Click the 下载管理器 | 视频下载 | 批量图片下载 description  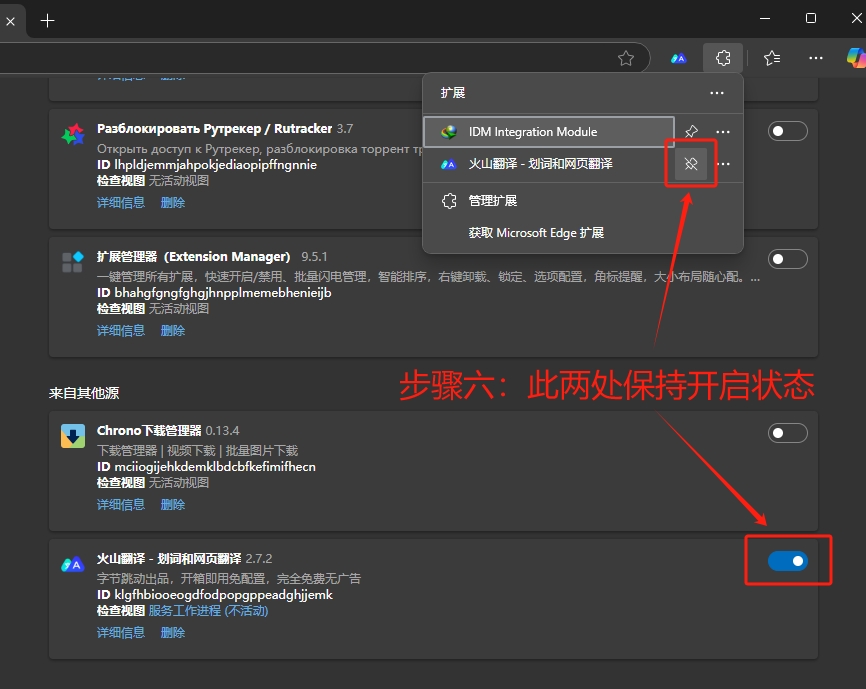[x=198, y=450]
